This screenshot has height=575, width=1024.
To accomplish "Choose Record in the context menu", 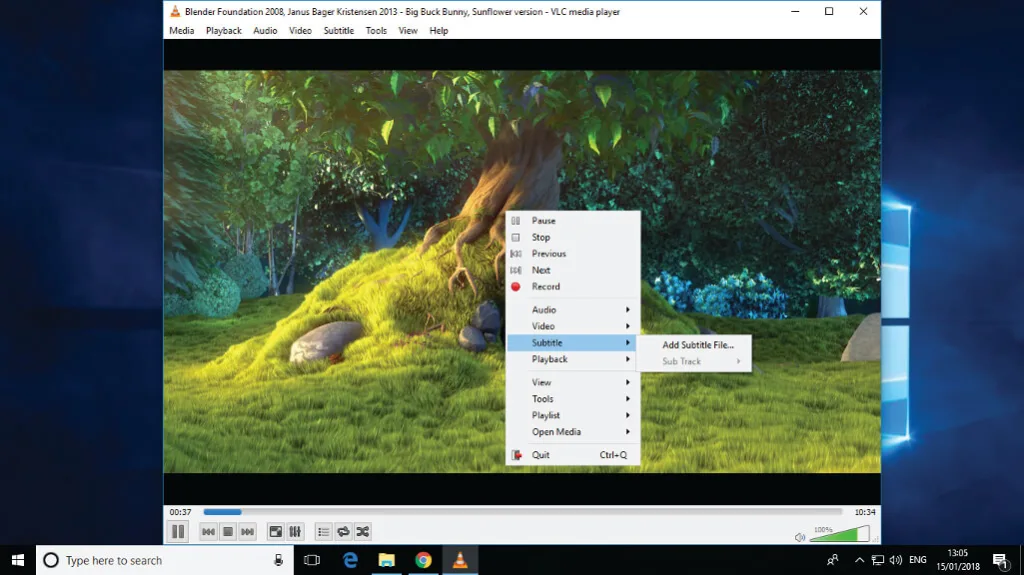I will (x=573, y=286).
